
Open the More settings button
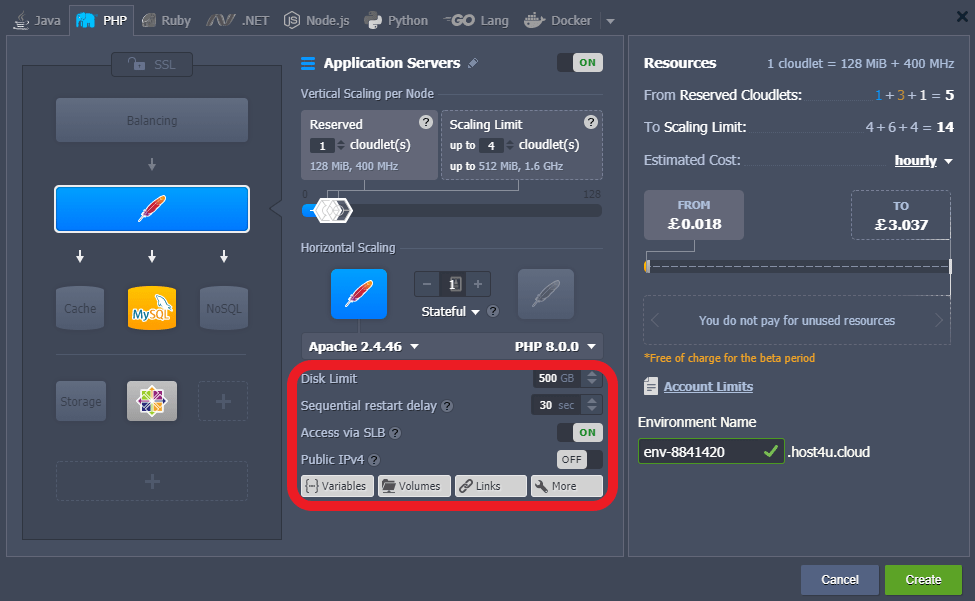click(566, 486)
